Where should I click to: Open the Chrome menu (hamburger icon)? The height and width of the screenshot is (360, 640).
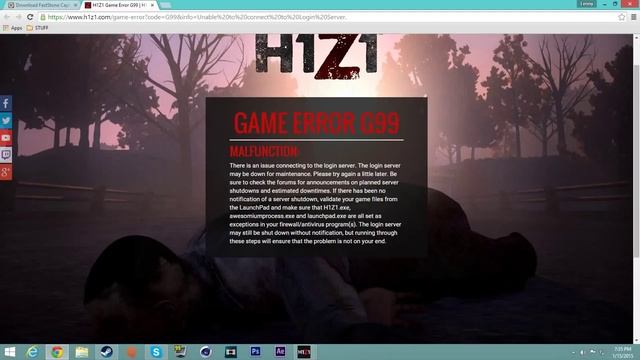click(x=633, y=17)
